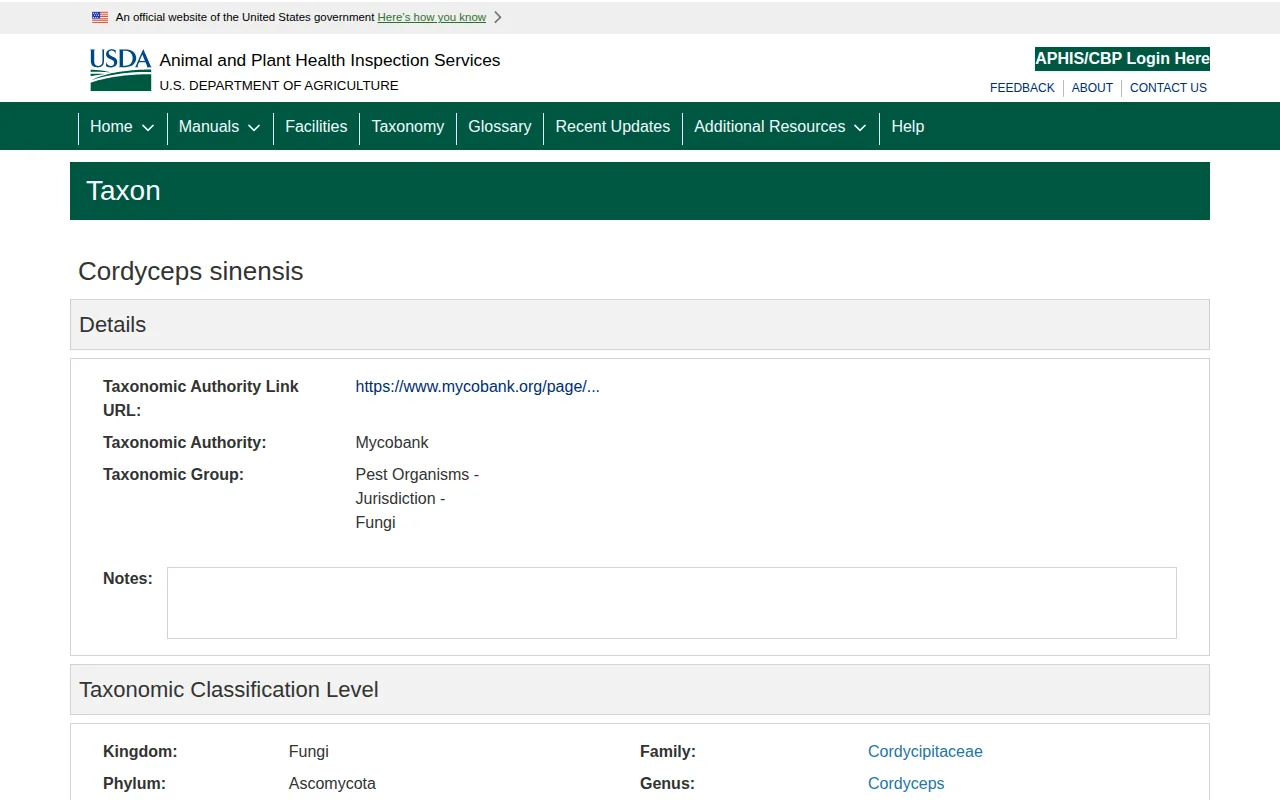Click the Taxon page title
This screenshot has height=800, width=1280.
pyautogui.click(x=123, y=191)
